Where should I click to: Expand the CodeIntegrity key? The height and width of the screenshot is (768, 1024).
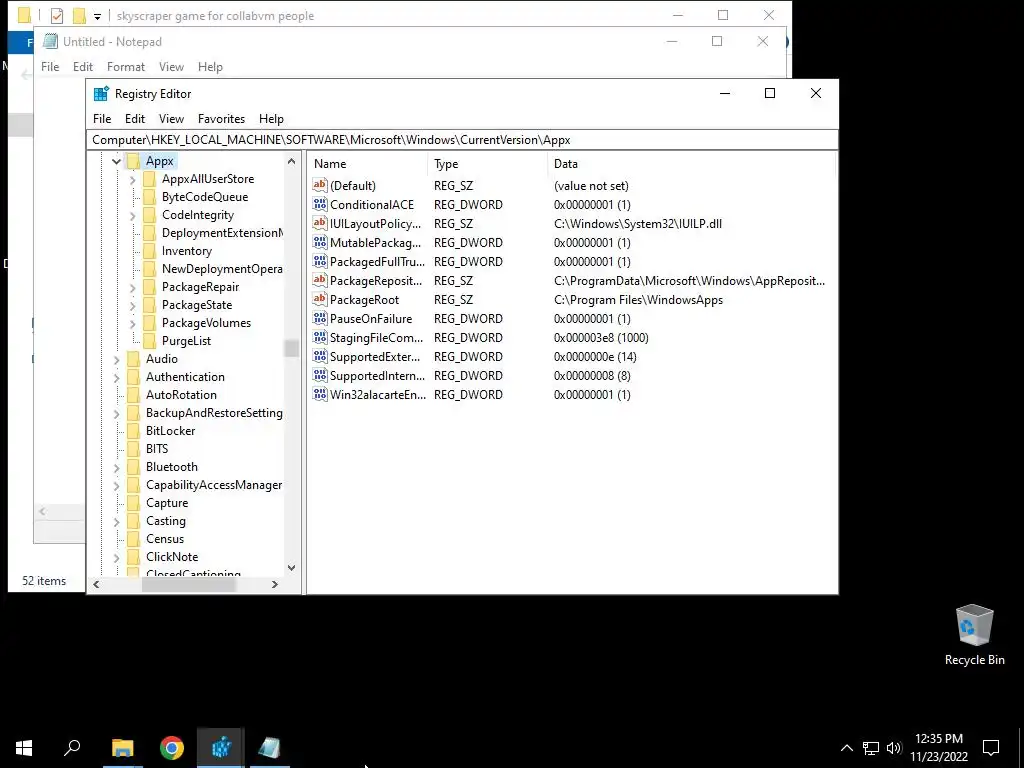[x=133, y=215]
